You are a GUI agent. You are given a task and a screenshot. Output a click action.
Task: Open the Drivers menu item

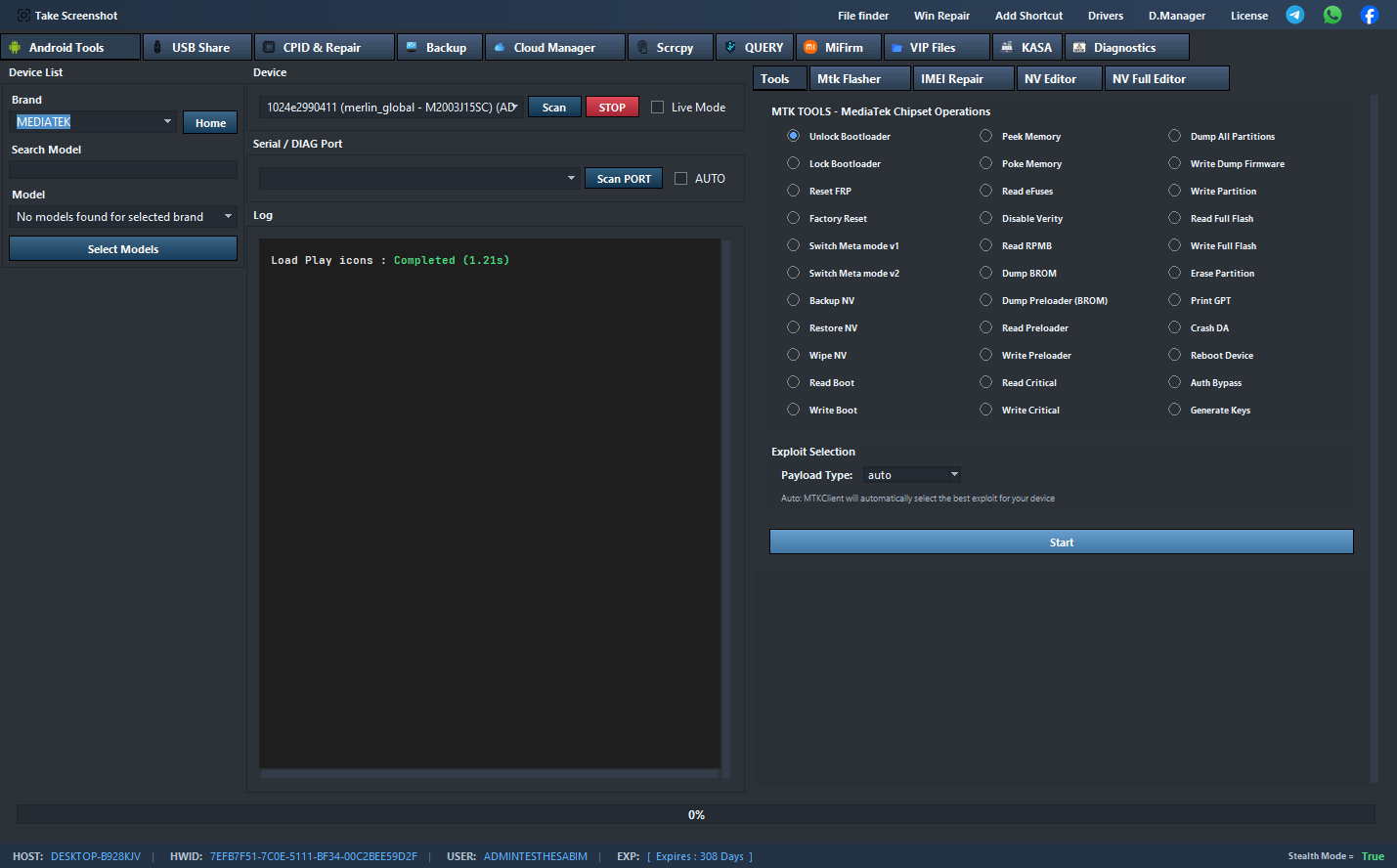pos(1106,15)
